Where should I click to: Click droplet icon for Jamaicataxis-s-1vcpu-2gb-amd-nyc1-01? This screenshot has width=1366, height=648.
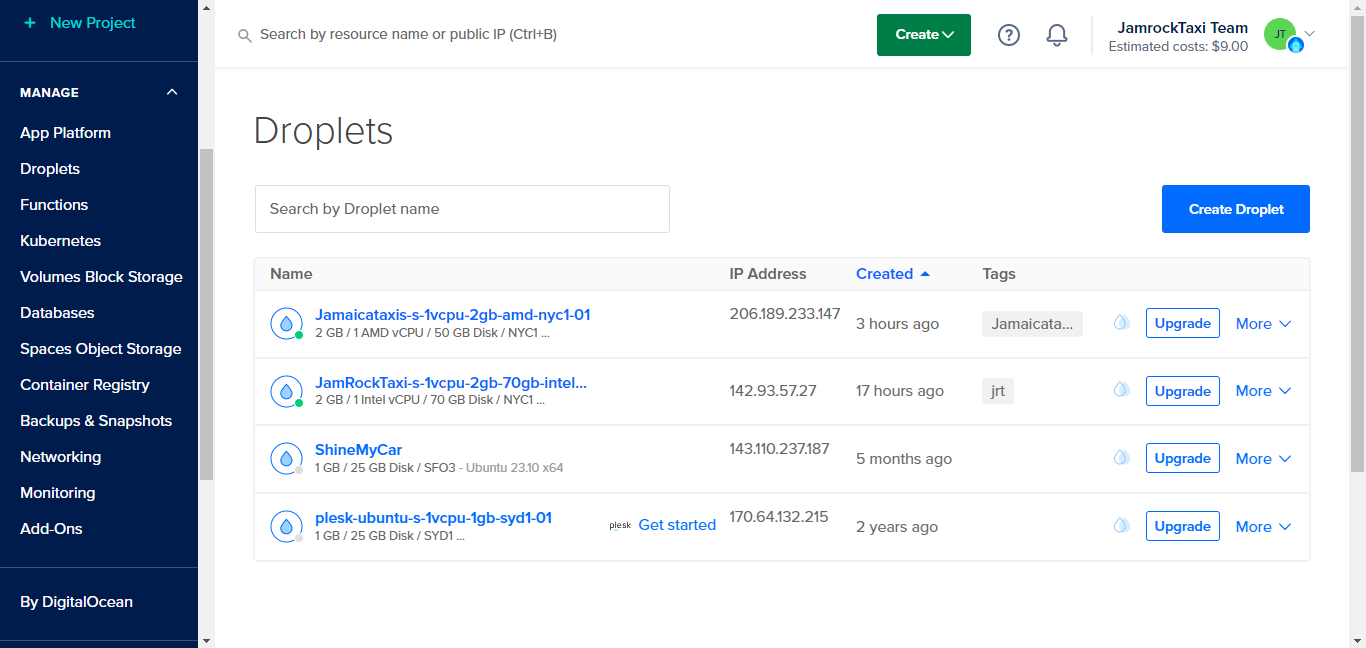pyautogui.click(x=286, y=323)
